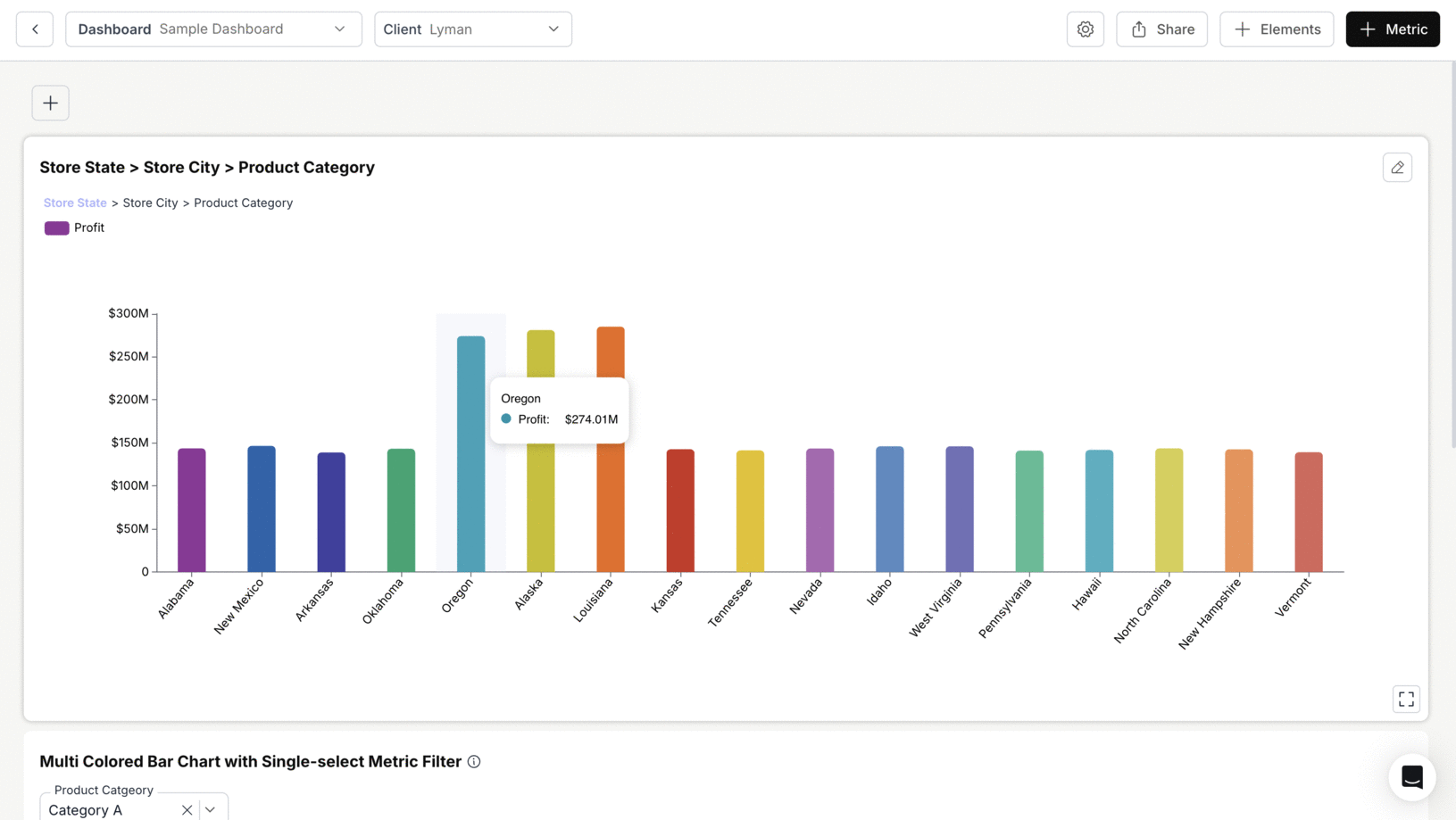Click the edit pencil on the chart card
This screenshot has height=820, width=1456.
[1397, 167]
